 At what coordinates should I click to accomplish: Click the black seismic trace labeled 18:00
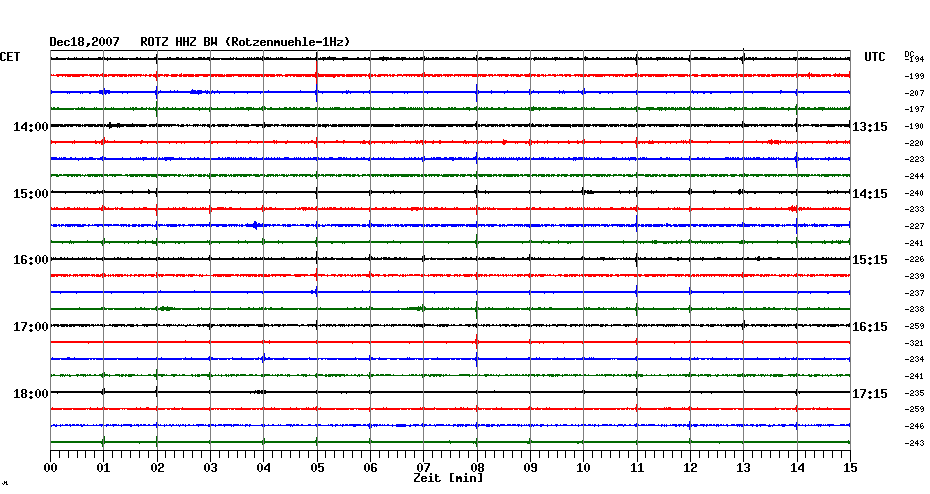click(x=450, y=393)
